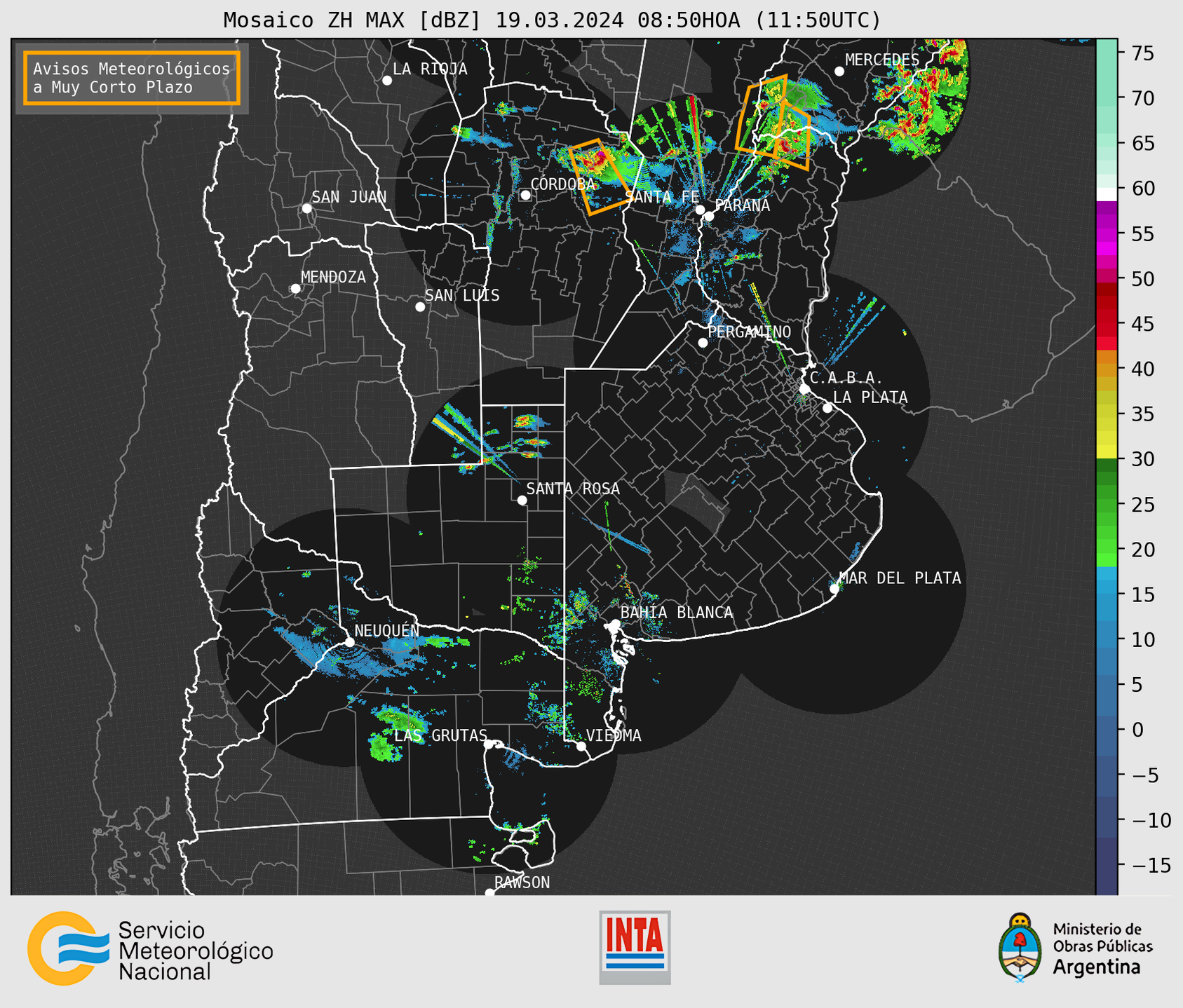Viewport: 1183px width, 1008px height.
Task: Click the red INTA logo
Action: (635, 947)
